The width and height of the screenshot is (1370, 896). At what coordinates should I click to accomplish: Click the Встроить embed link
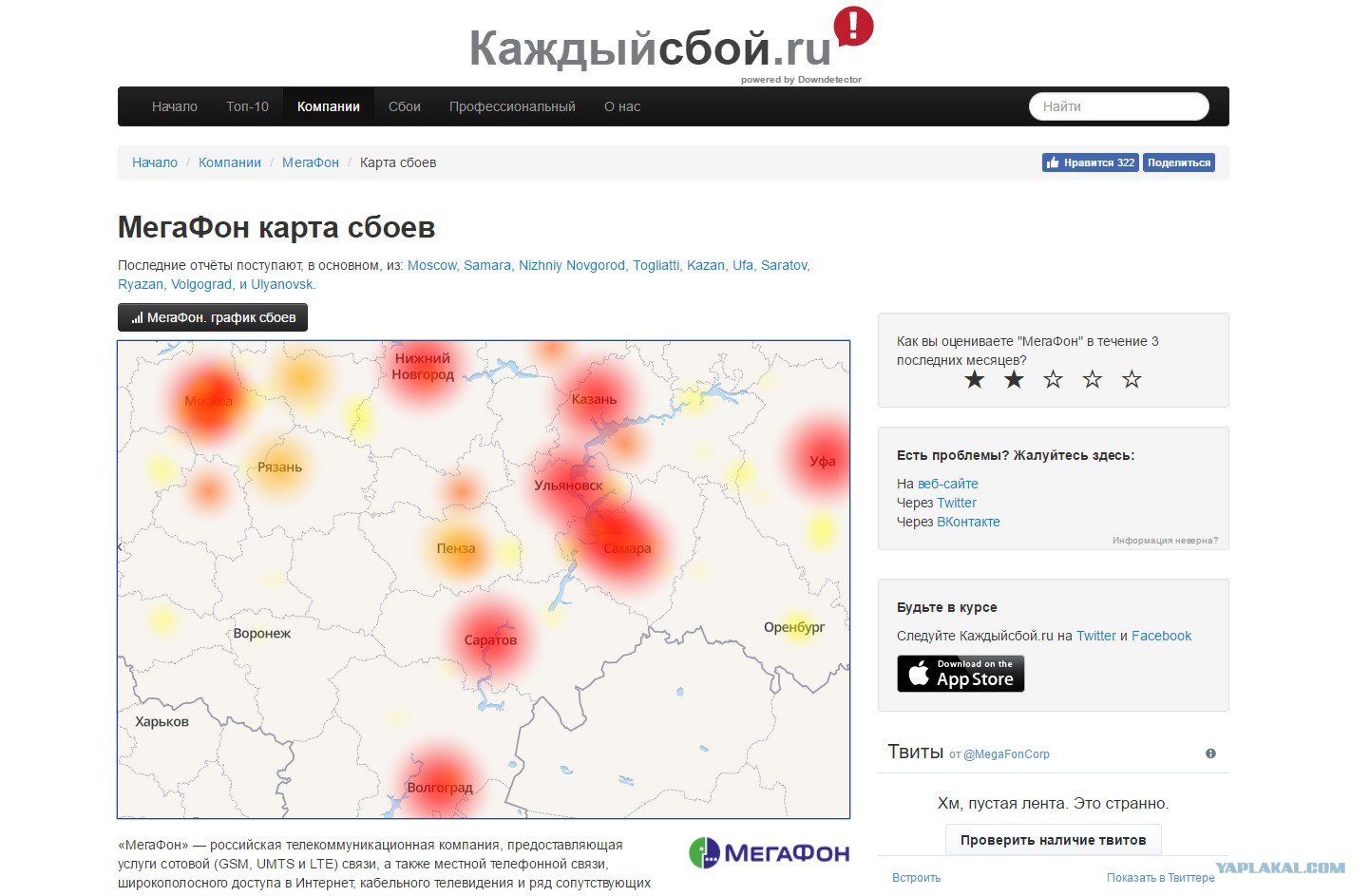click(x=916, y=878)
